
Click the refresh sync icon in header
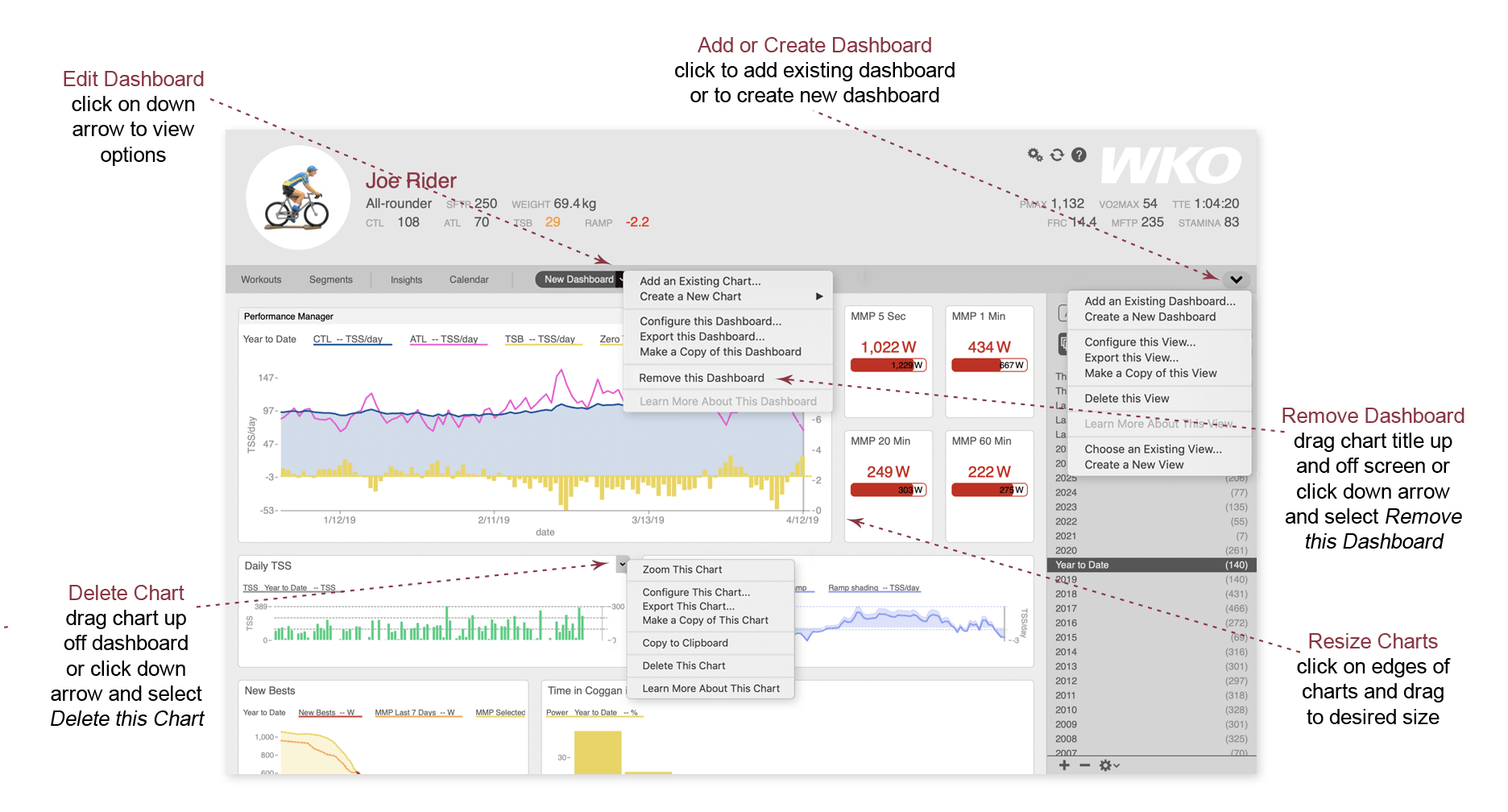click(1057, 155)
